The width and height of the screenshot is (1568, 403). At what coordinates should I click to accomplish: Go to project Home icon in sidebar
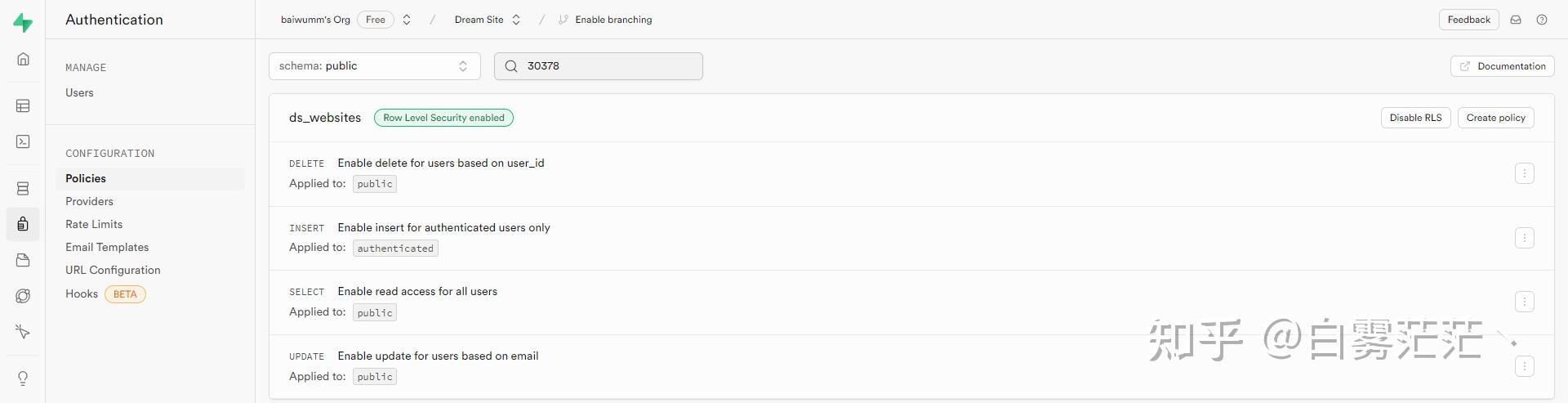click(23, 59)
